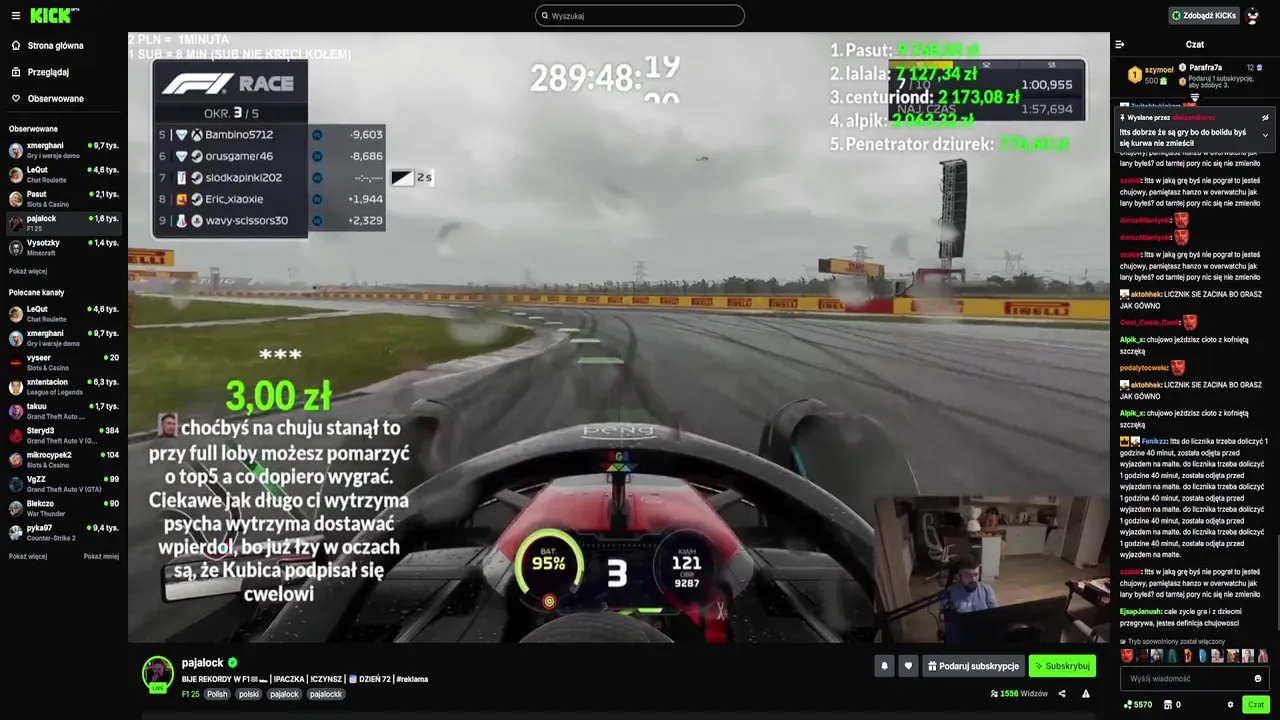Image resolution: width=1280 pixels, height=720 pixels.
Task: Click the Steryd3 channel avatar
Action: pyautogui.click(x=16, y=435)
